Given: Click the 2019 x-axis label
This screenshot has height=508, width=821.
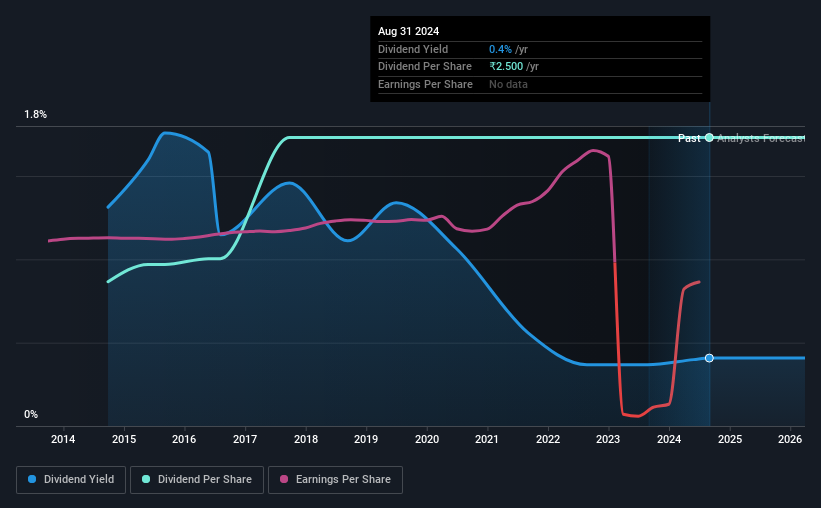Looking at the screenshot, I should [x=366, y=439].
